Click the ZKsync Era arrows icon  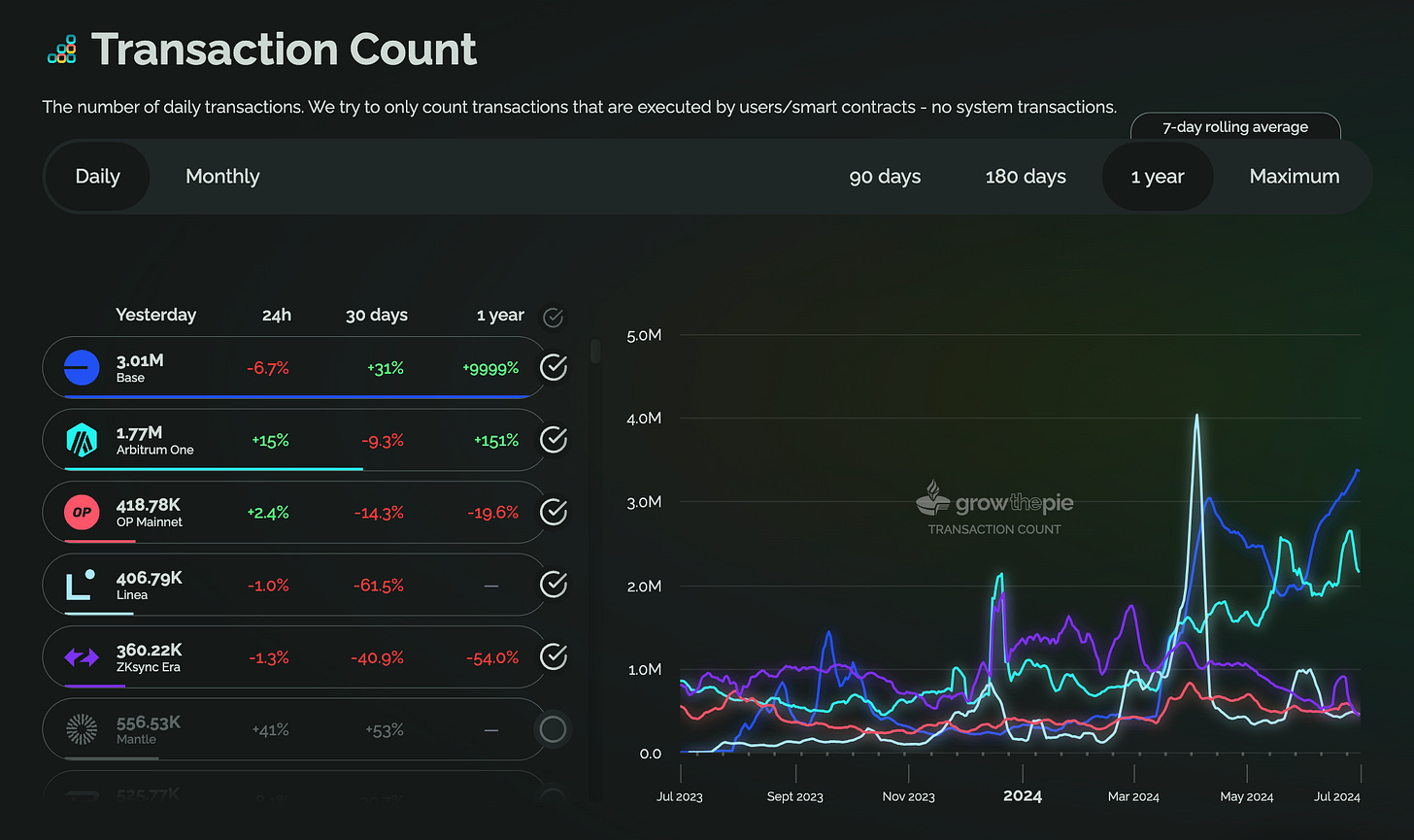[82, 657]
